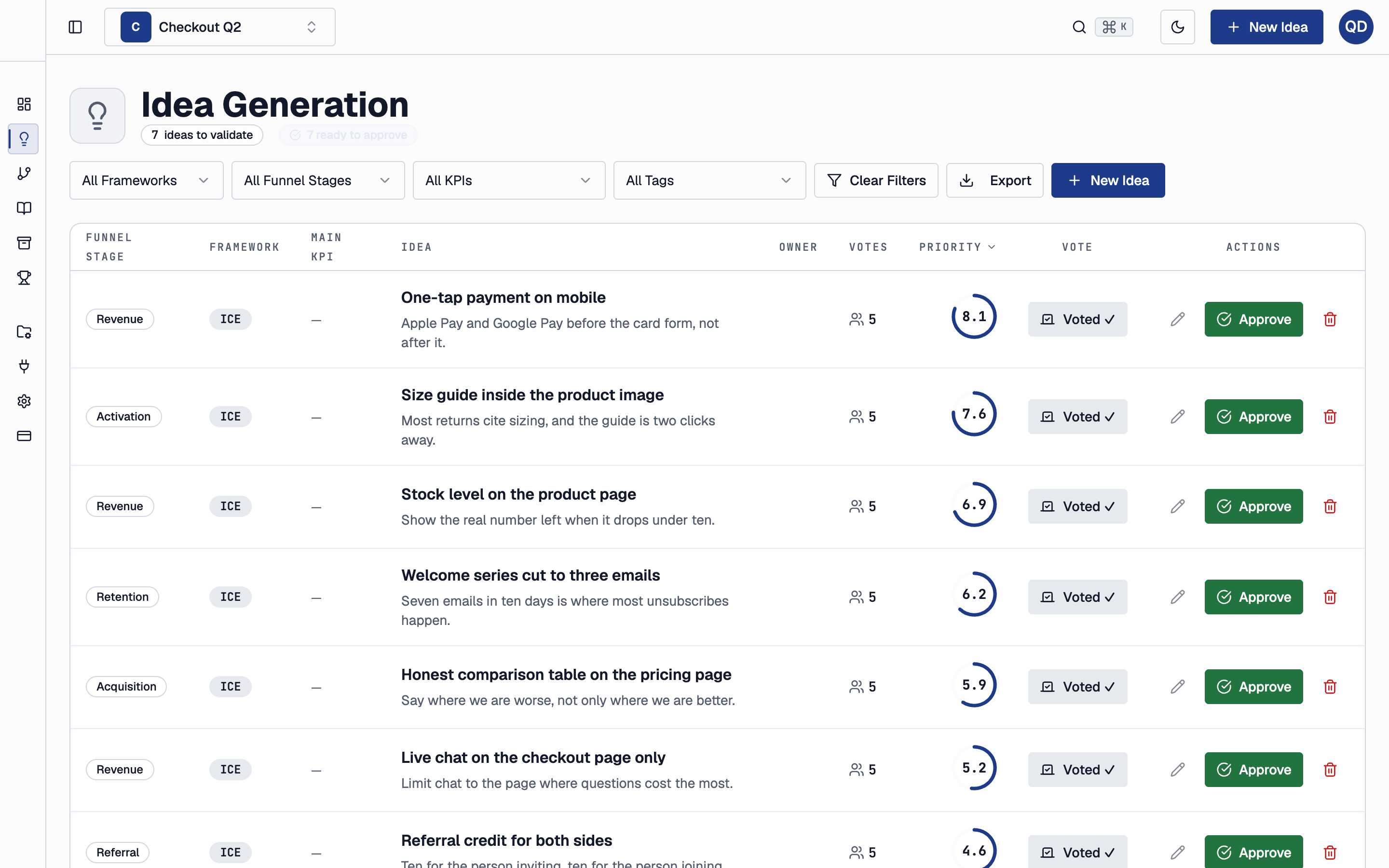
Task: Click the search magnifier icon
Action: [1079, 27]
